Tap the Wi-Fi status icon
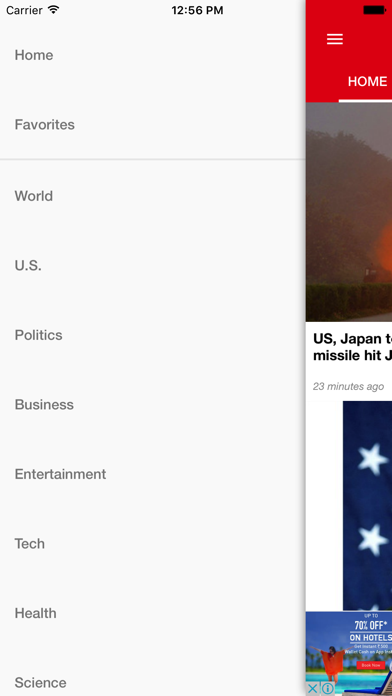 [54, 10]
